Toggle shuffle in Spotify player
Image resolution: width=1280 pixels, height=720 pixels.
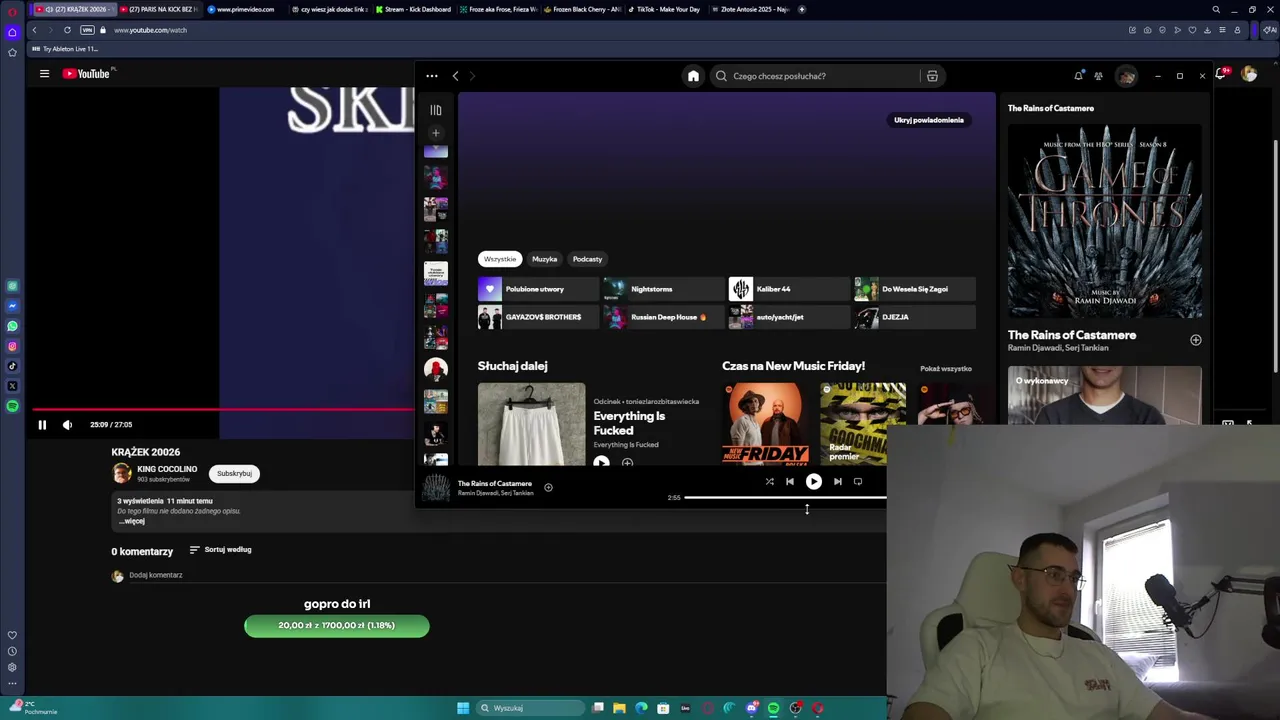(769, 482)
